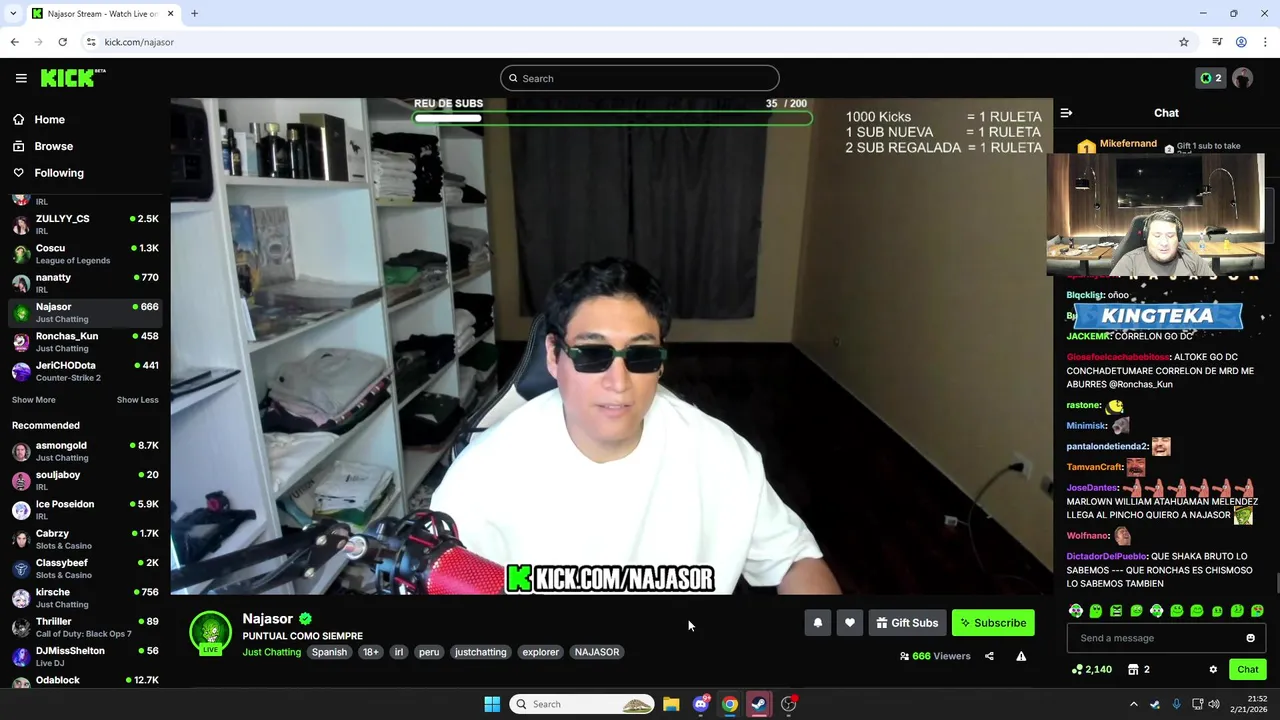
Task: Click the Kick search field
Action: (640, 78)
